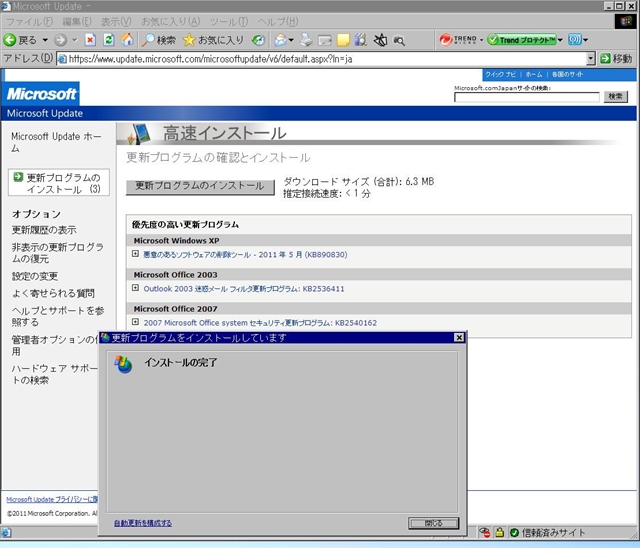Screen dimensions: 640x548
Task: Open the 表示(V) menu
Action: pyautogui.click(x=116, y=21)
